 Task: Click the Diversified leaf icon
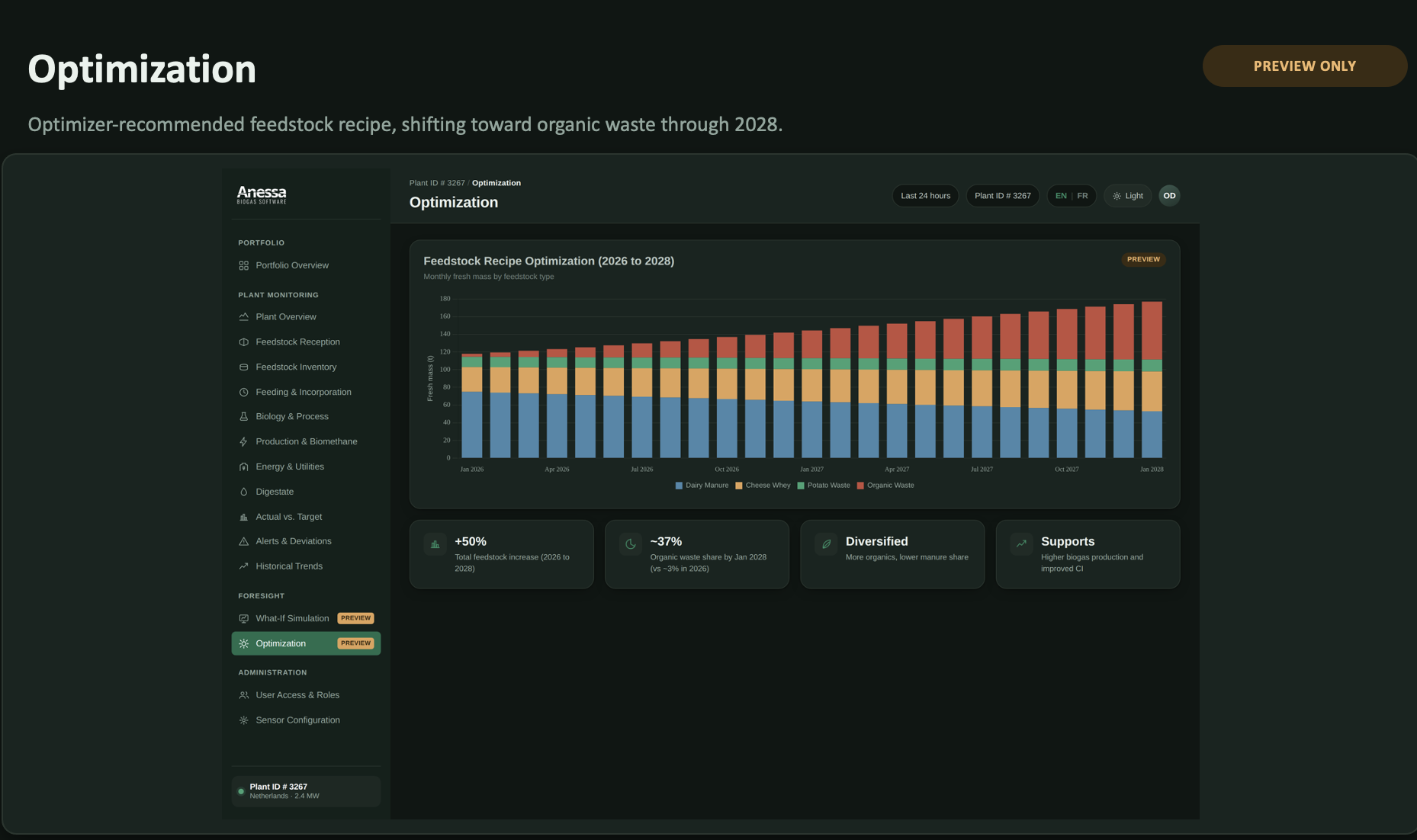pos(826,544)
